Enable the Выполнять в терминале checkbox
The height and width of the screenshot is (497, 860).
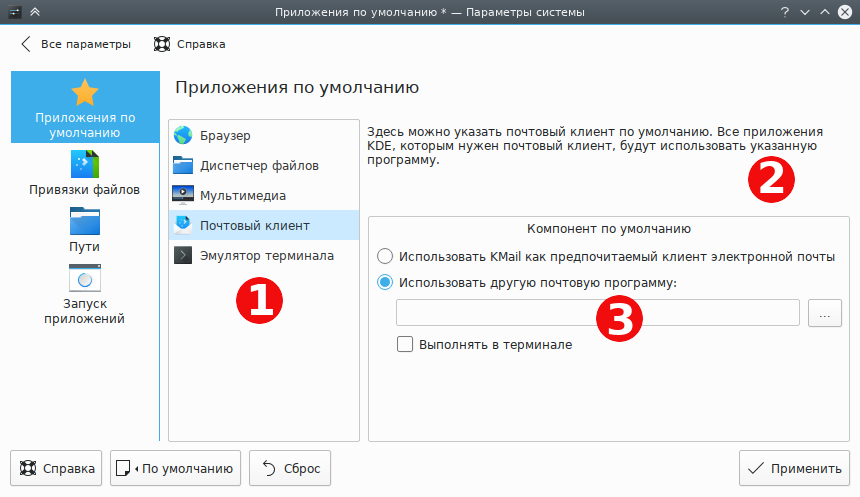coord(405,344)
